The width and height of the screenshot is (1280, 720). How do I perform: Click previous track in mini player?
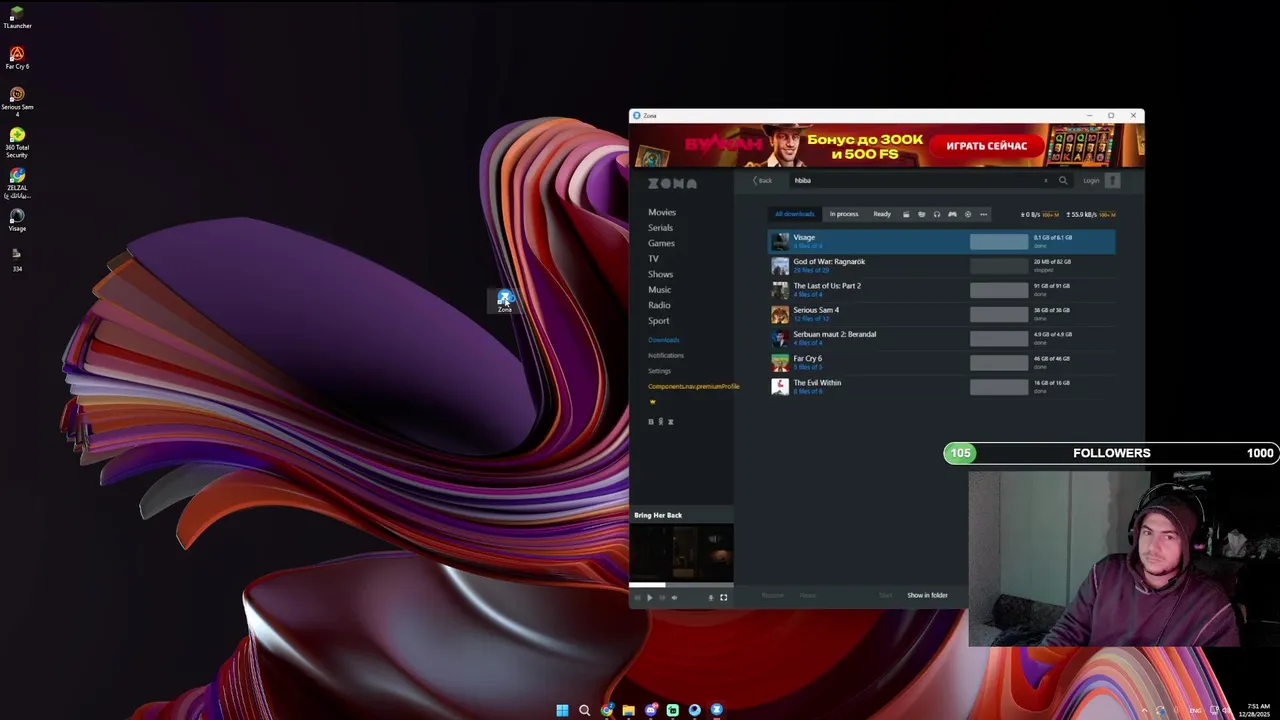637,598
